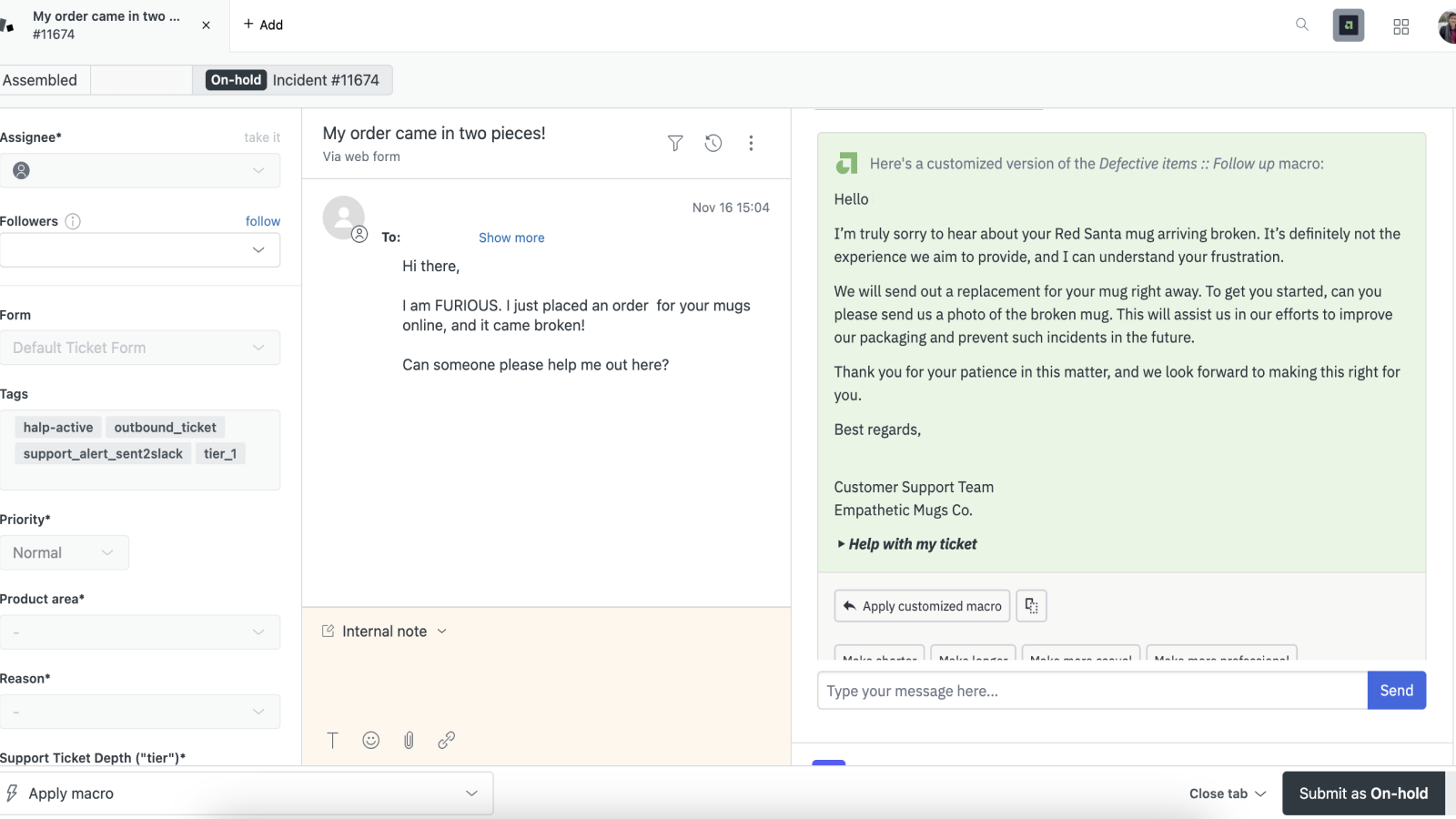Copy the customized macro text icon
Image resolution: width=1456 pixels, height=819 pixels.
(1031, 606)
